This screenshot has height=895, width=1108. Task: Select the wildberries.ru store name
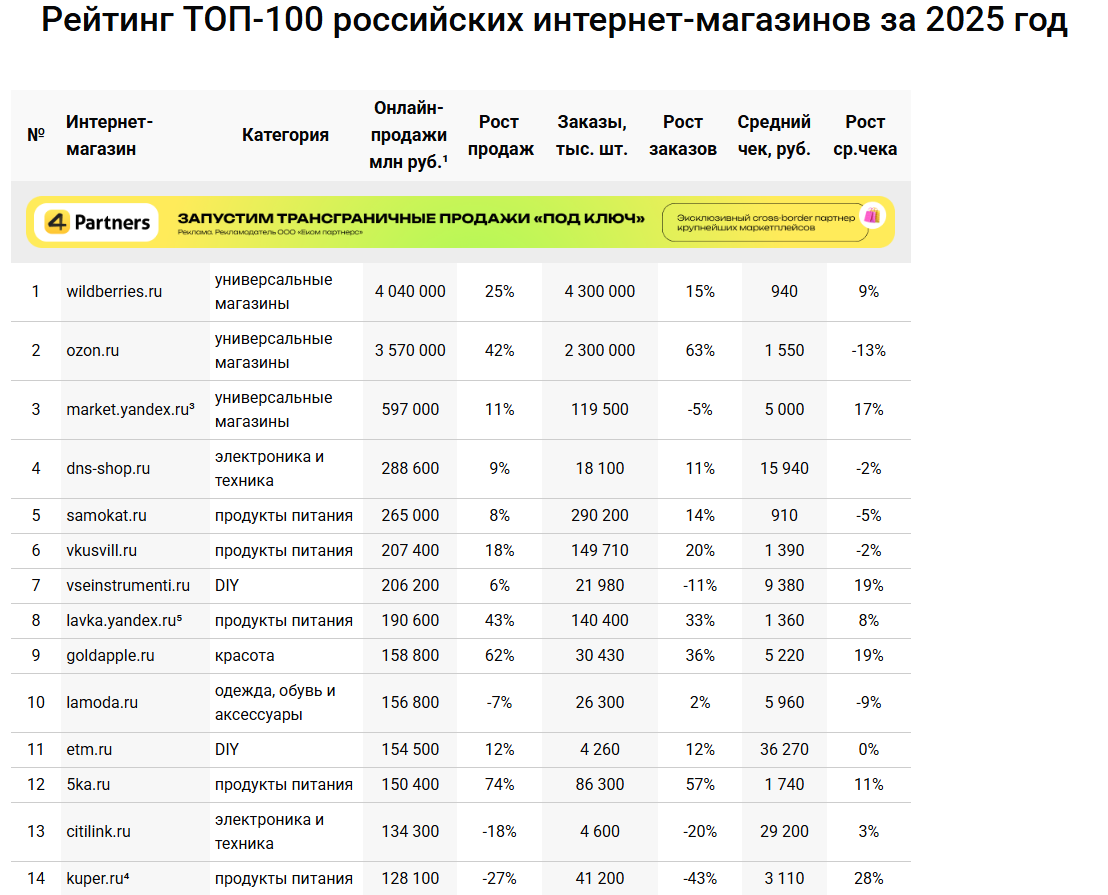tap(114, 292)
